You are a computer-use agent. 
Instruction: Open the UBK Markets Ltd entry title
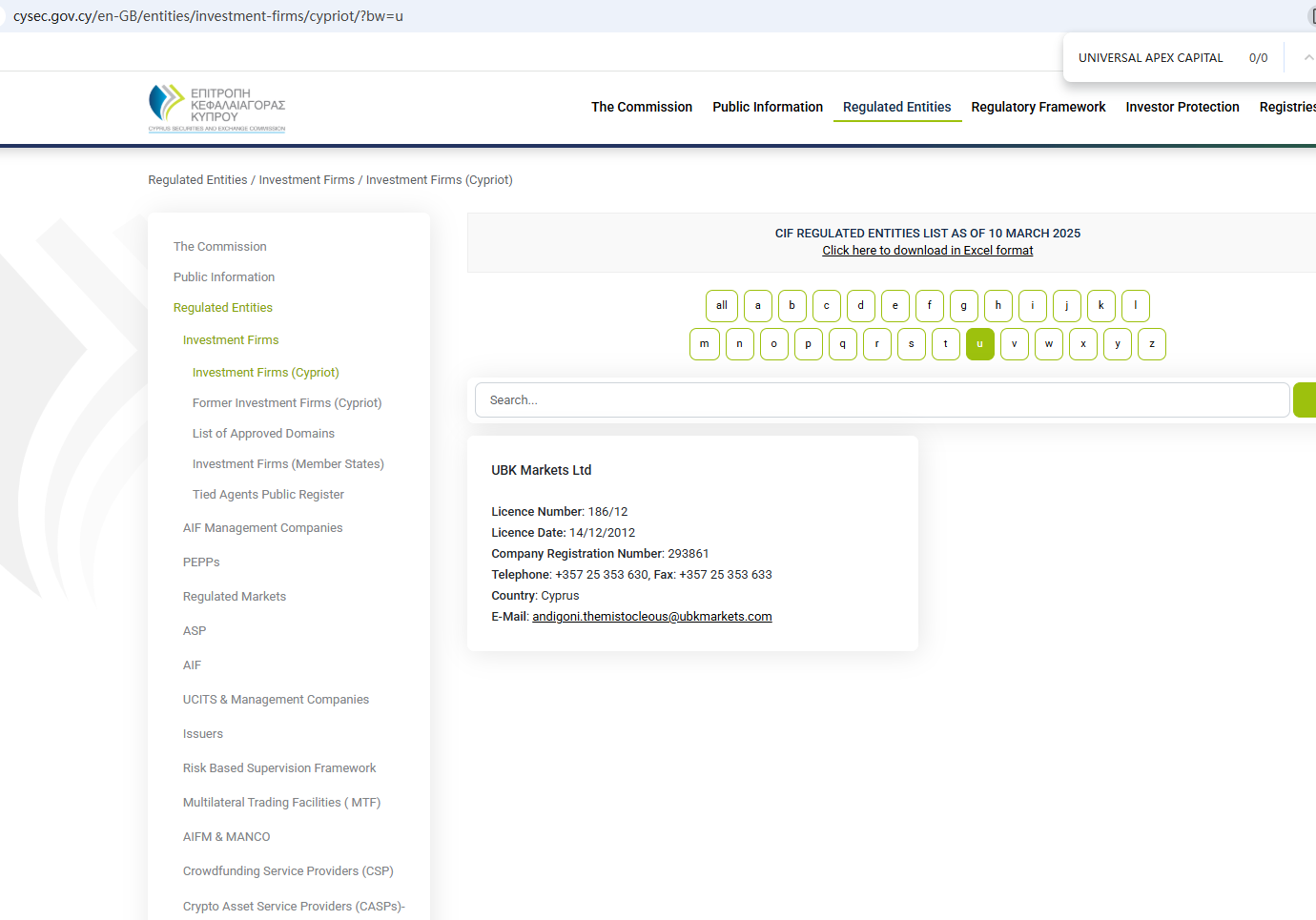coord(542,470)
